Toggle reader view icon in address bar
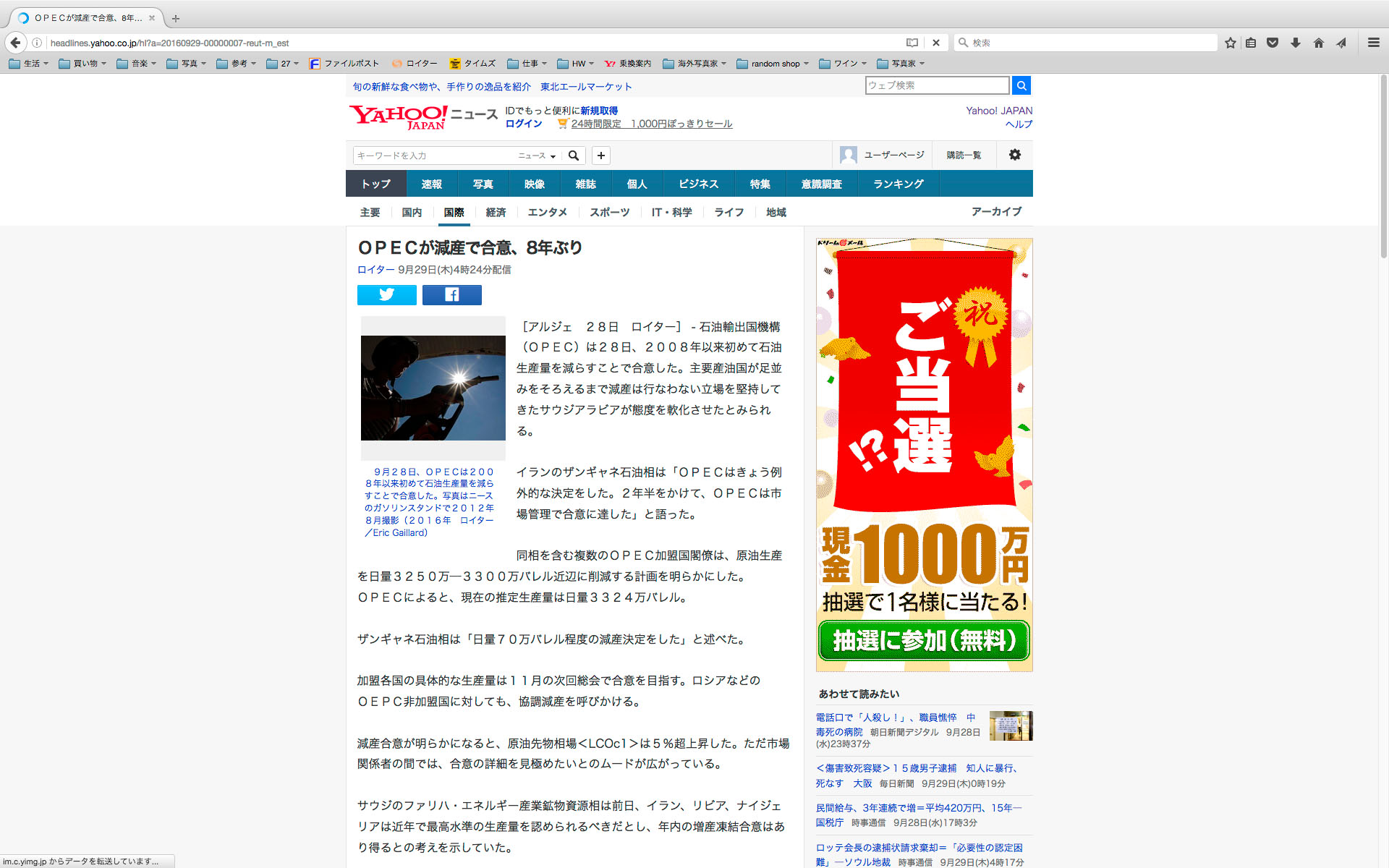 [x=912, y=43]
